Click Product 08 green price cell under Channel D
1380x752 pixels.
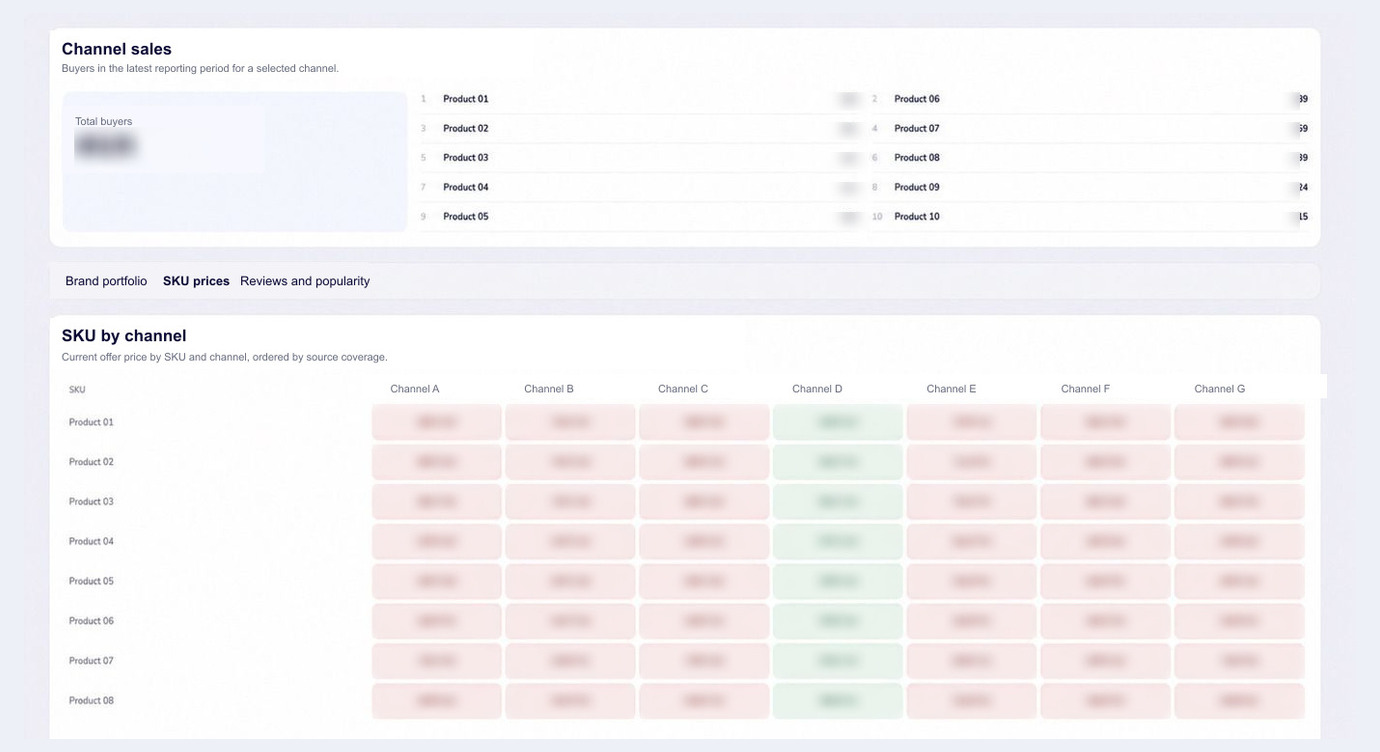pos(838,701)
